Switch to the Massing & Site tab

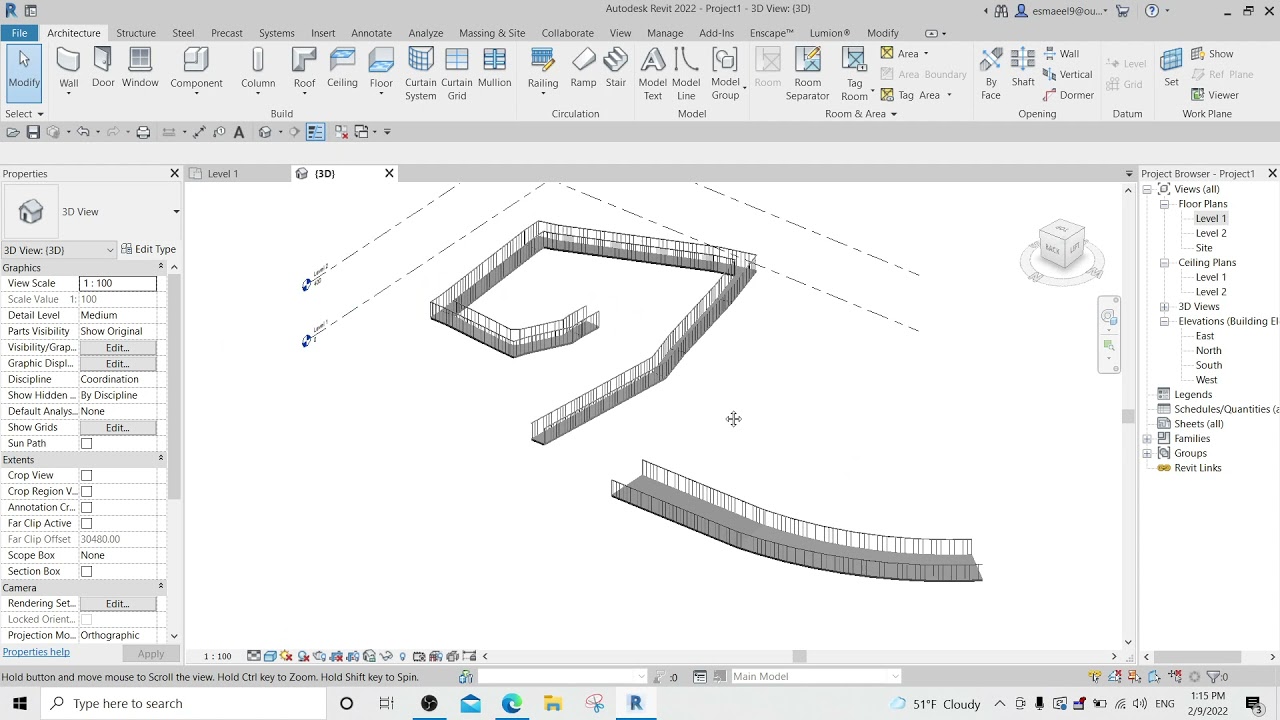click(492, 33)
